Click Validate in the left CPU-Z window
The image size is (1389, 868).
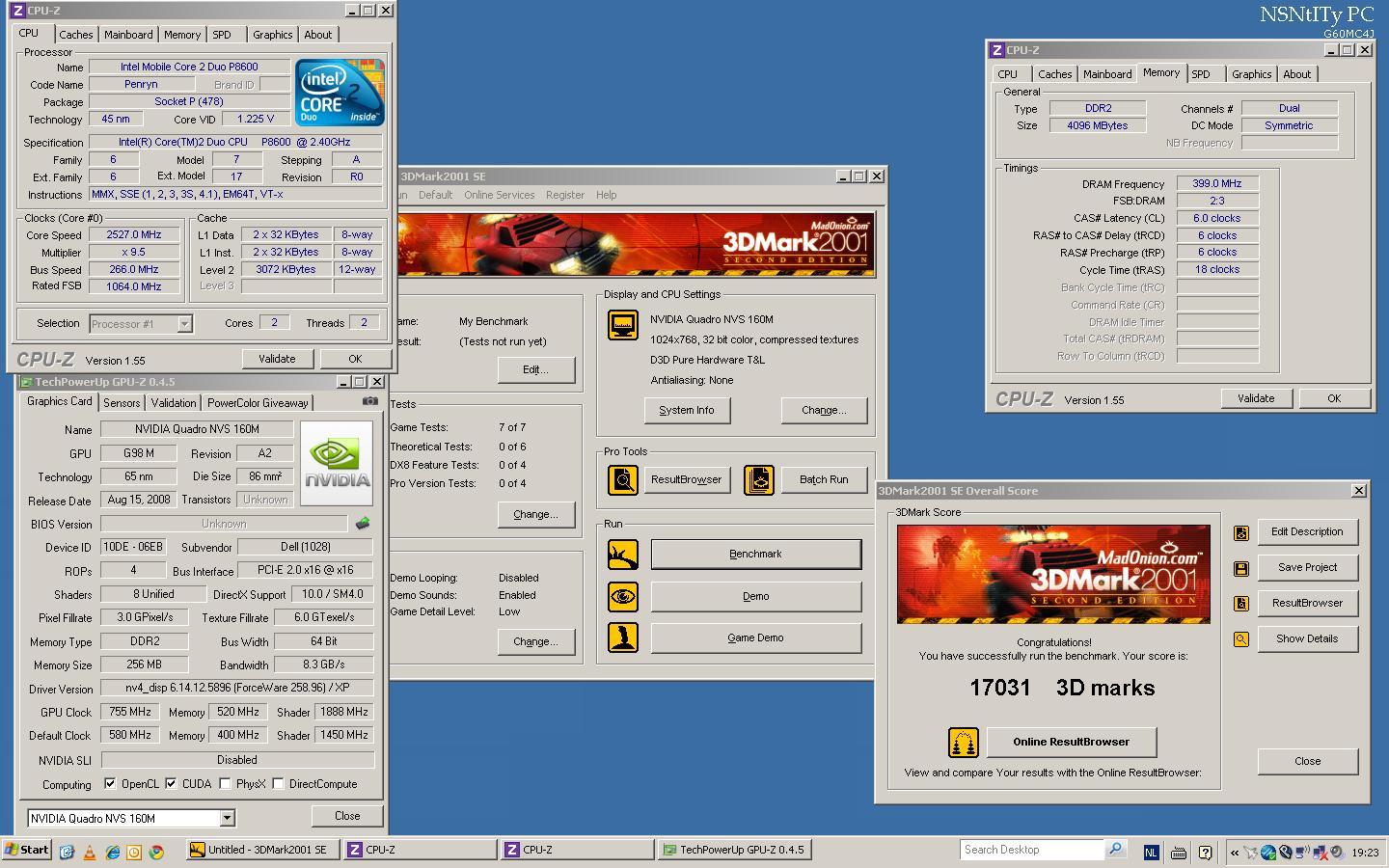click(x=277, y=359)
